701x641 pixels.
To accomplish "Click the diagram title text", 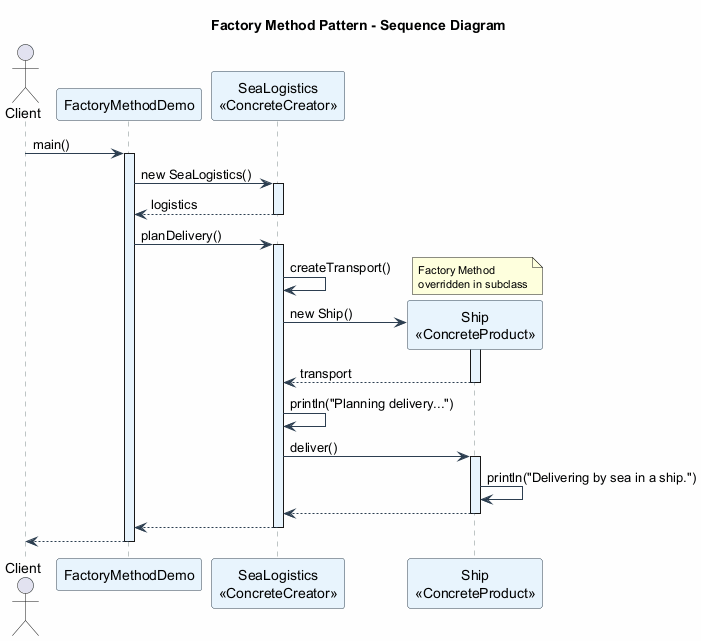I will tap(358, 25).
